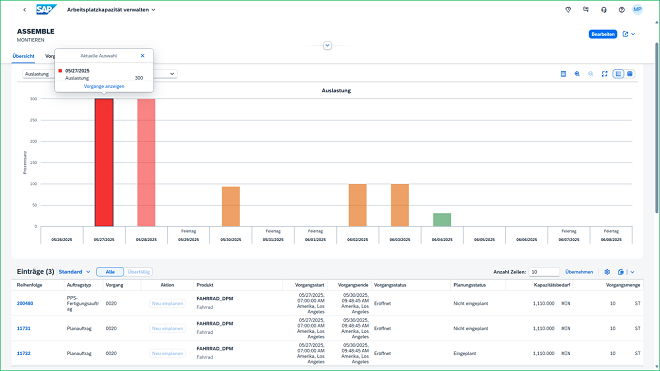Open the calendar icon in chart toolbar
This screenshot has width=660, height=371.
click(x=563, y=74)
